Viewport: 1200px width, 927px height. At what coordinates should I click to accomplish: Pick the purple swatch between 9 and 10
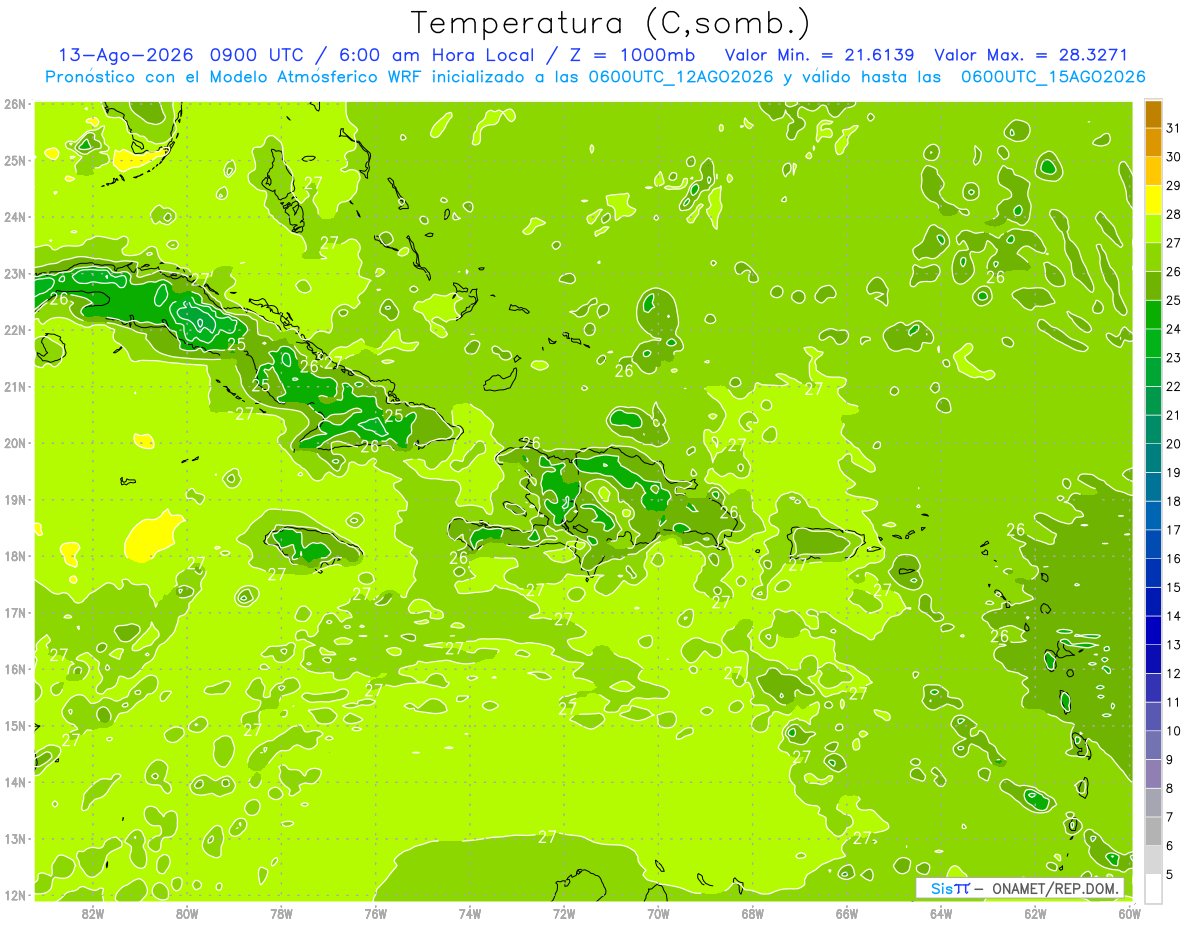(x=1153, y=746)
